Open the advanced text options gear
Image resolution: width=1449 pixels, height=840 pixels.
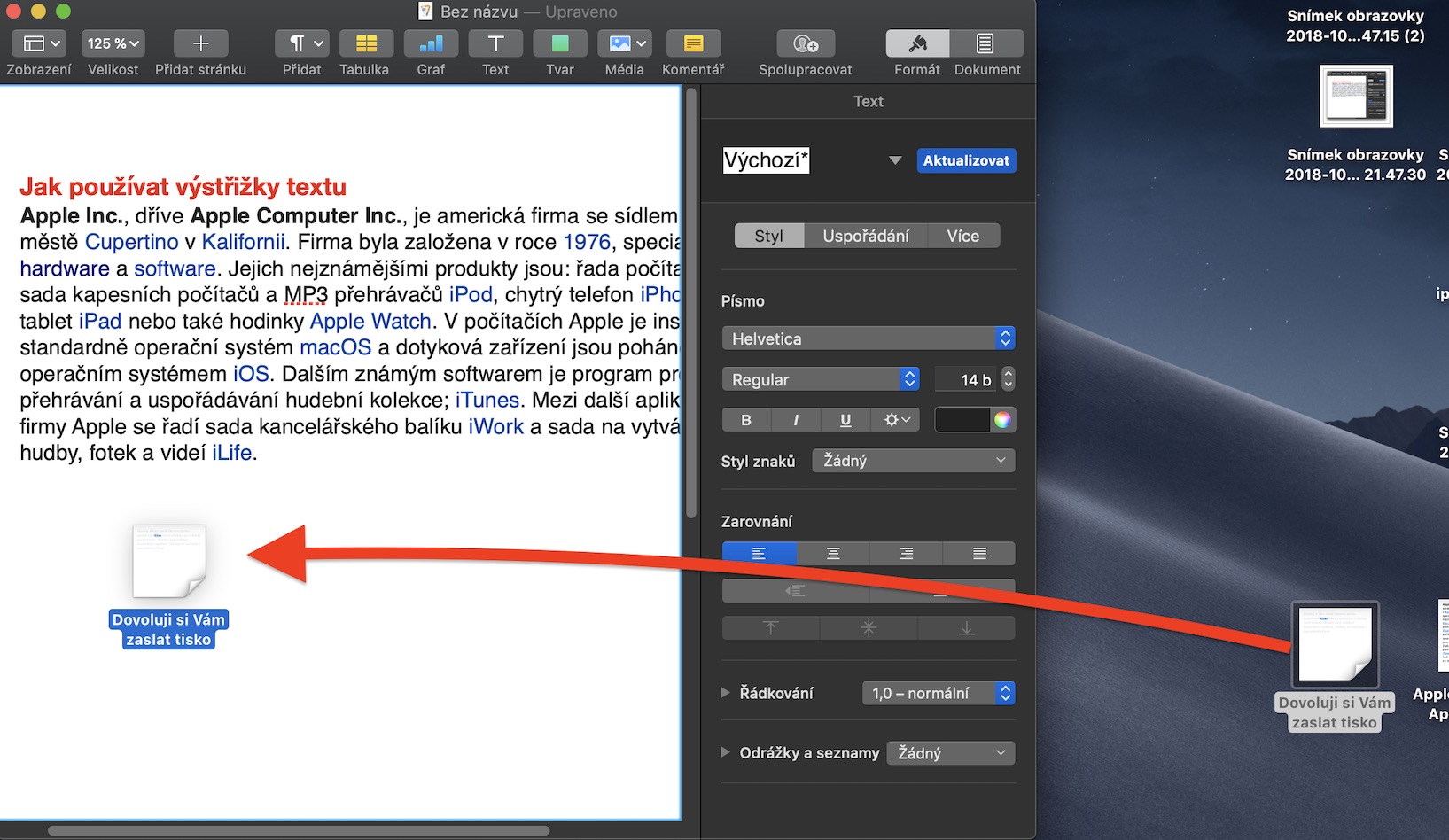pyautogui.click(x=895, y=420)
